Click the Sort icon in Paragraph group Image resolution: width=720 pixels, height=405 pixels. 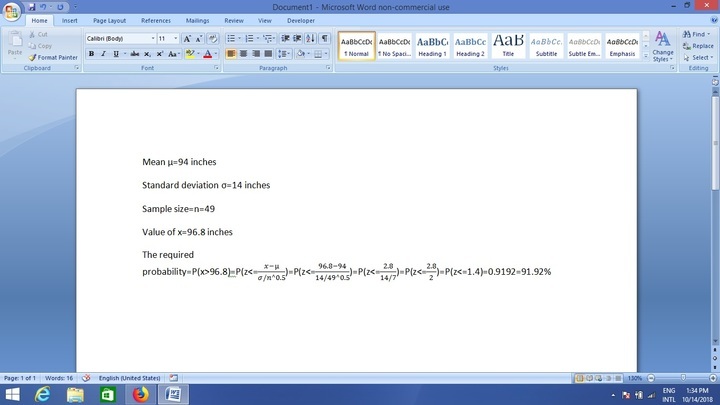311,38
